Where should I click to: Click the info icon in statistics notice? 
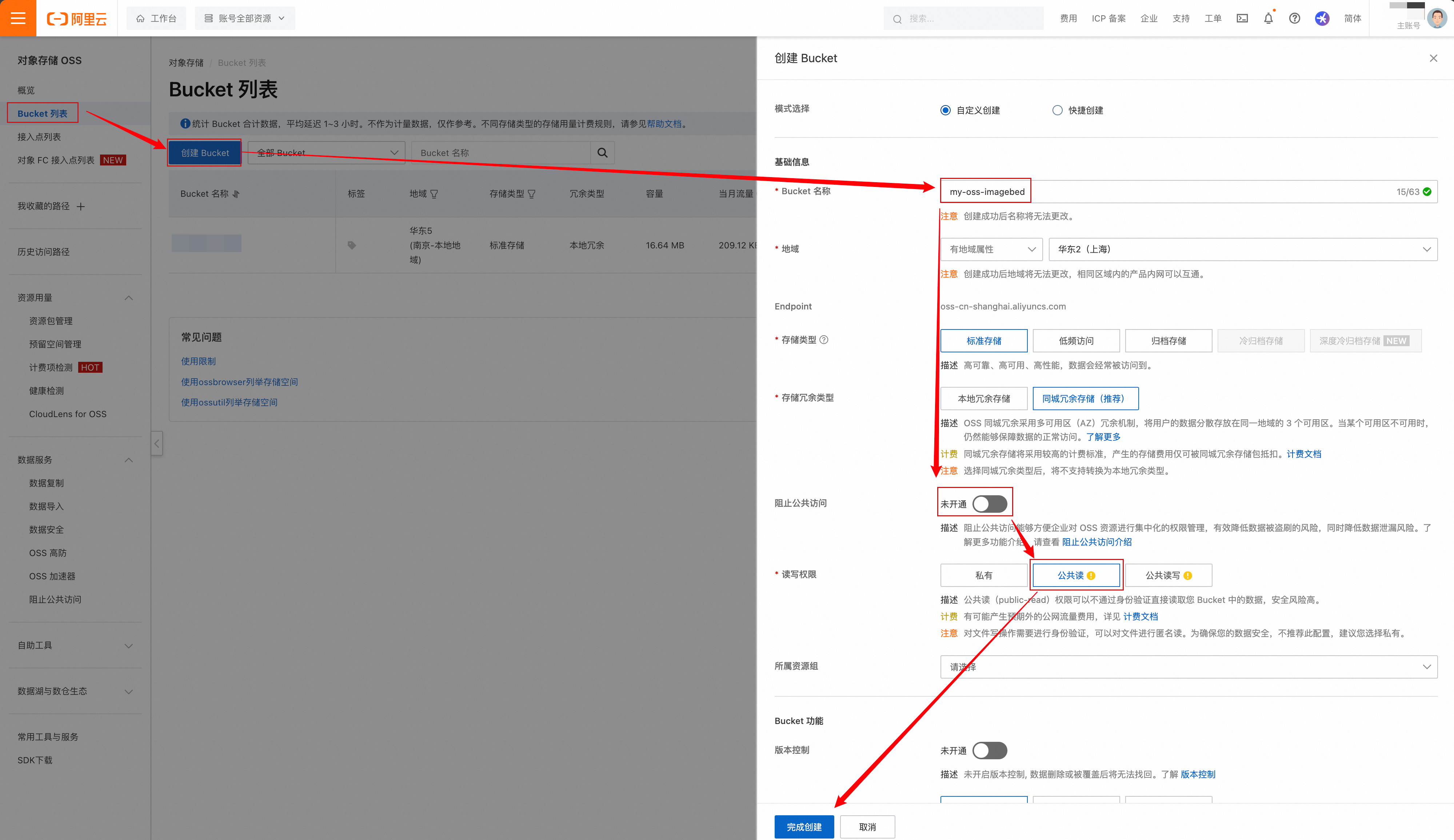[x=185, y=124]
